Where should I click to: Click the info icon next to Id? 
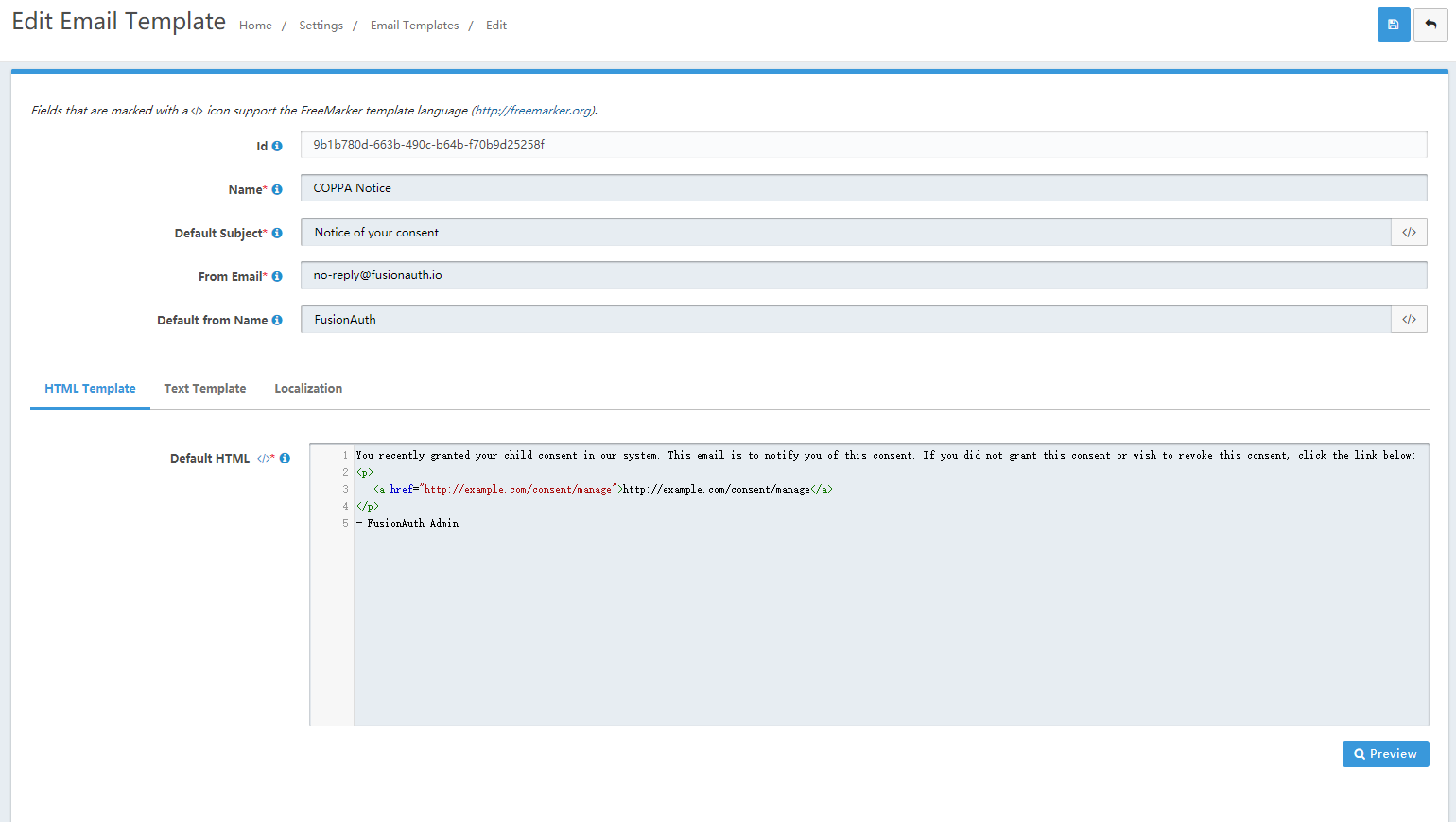click(279, 145)
